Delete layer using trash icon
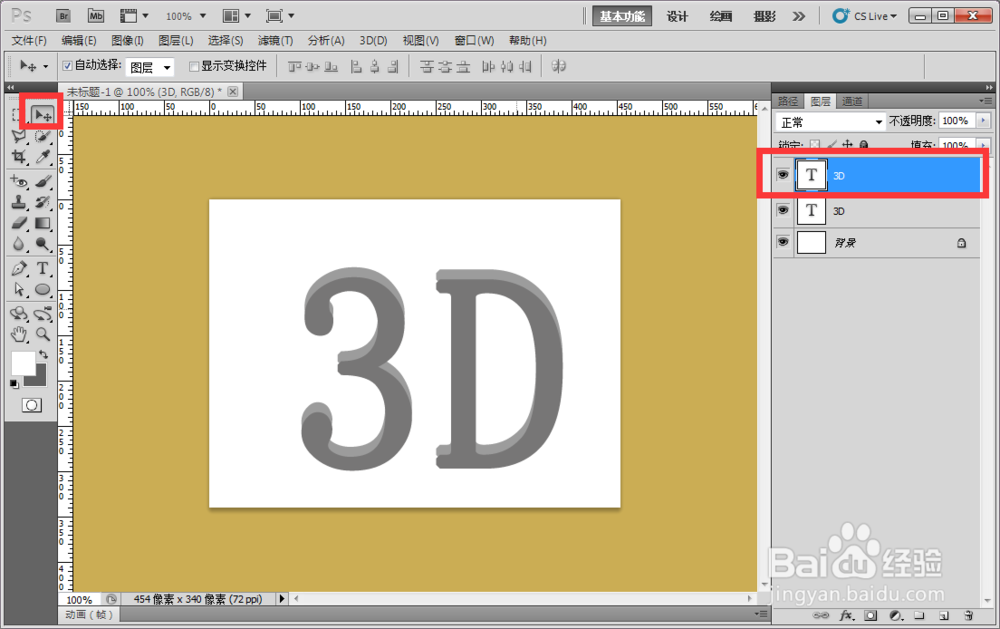This screenshot has height=629, width=1000. 968,616
